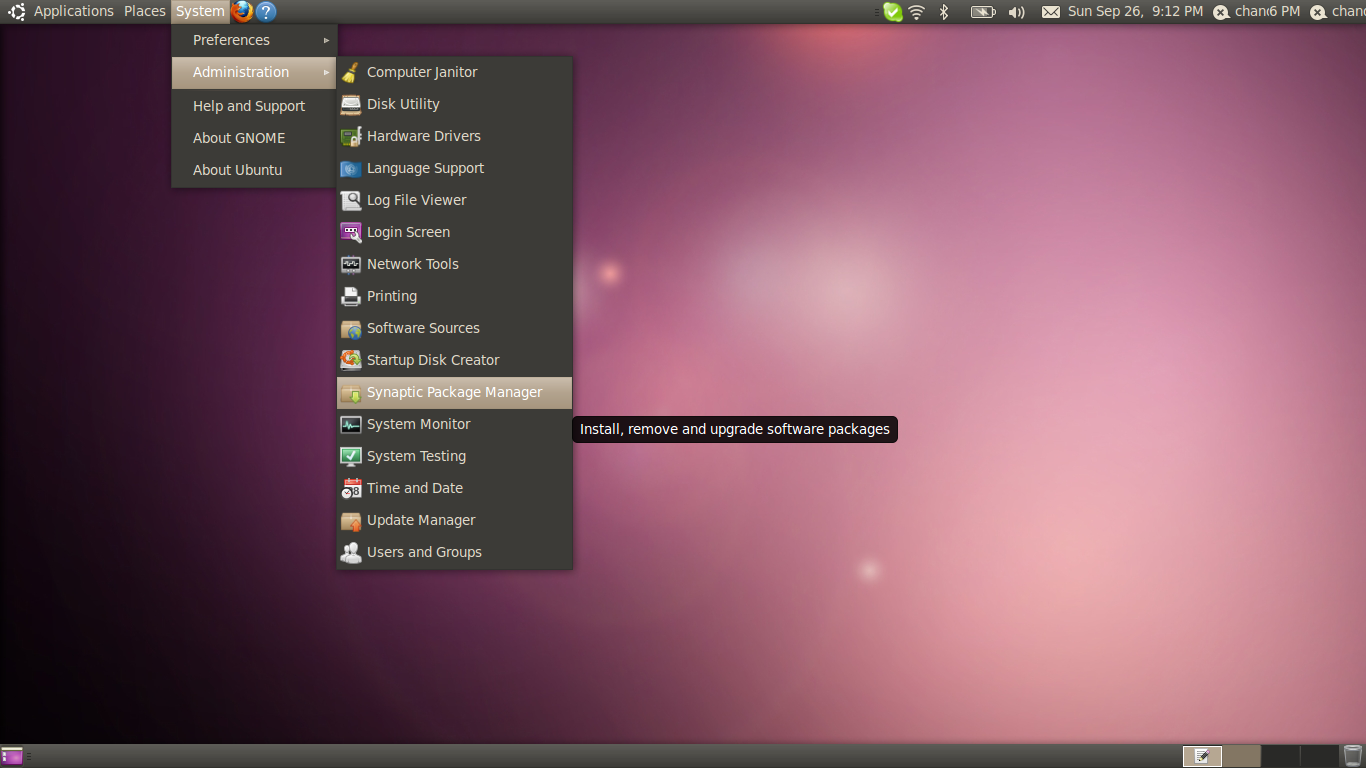
Task: Switch to the second workspace
Action: [x=1241, y=756]
